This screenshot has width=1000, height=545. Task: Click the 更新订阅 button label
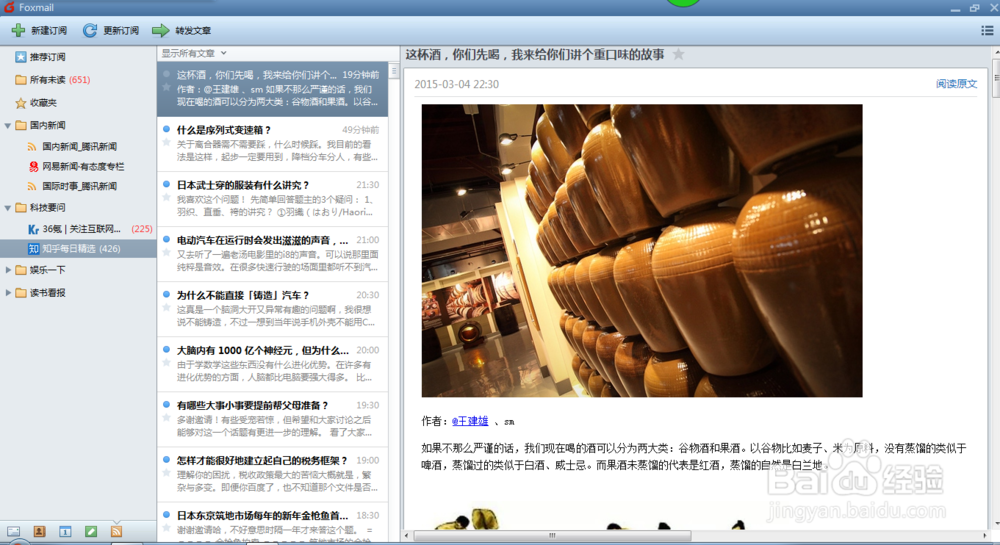click(x=121, y=31)
